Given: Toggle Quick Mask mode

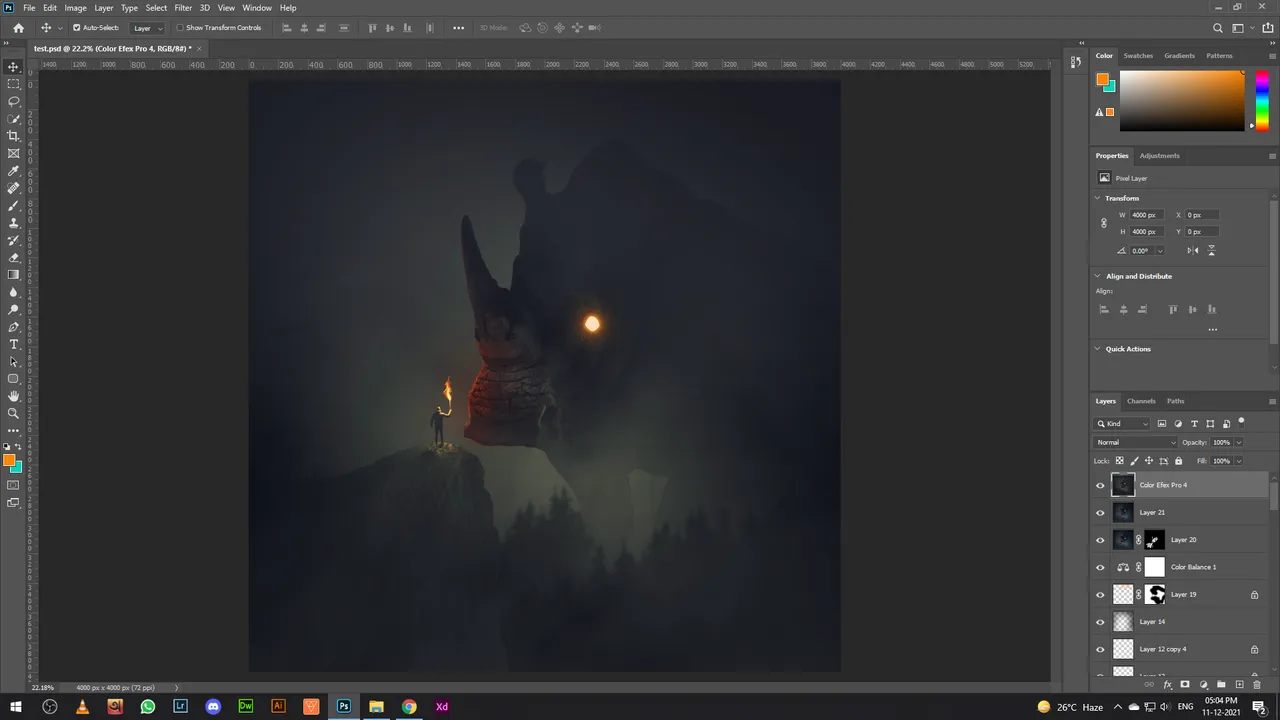Looking at the screenshot, I should coord(13,485).
